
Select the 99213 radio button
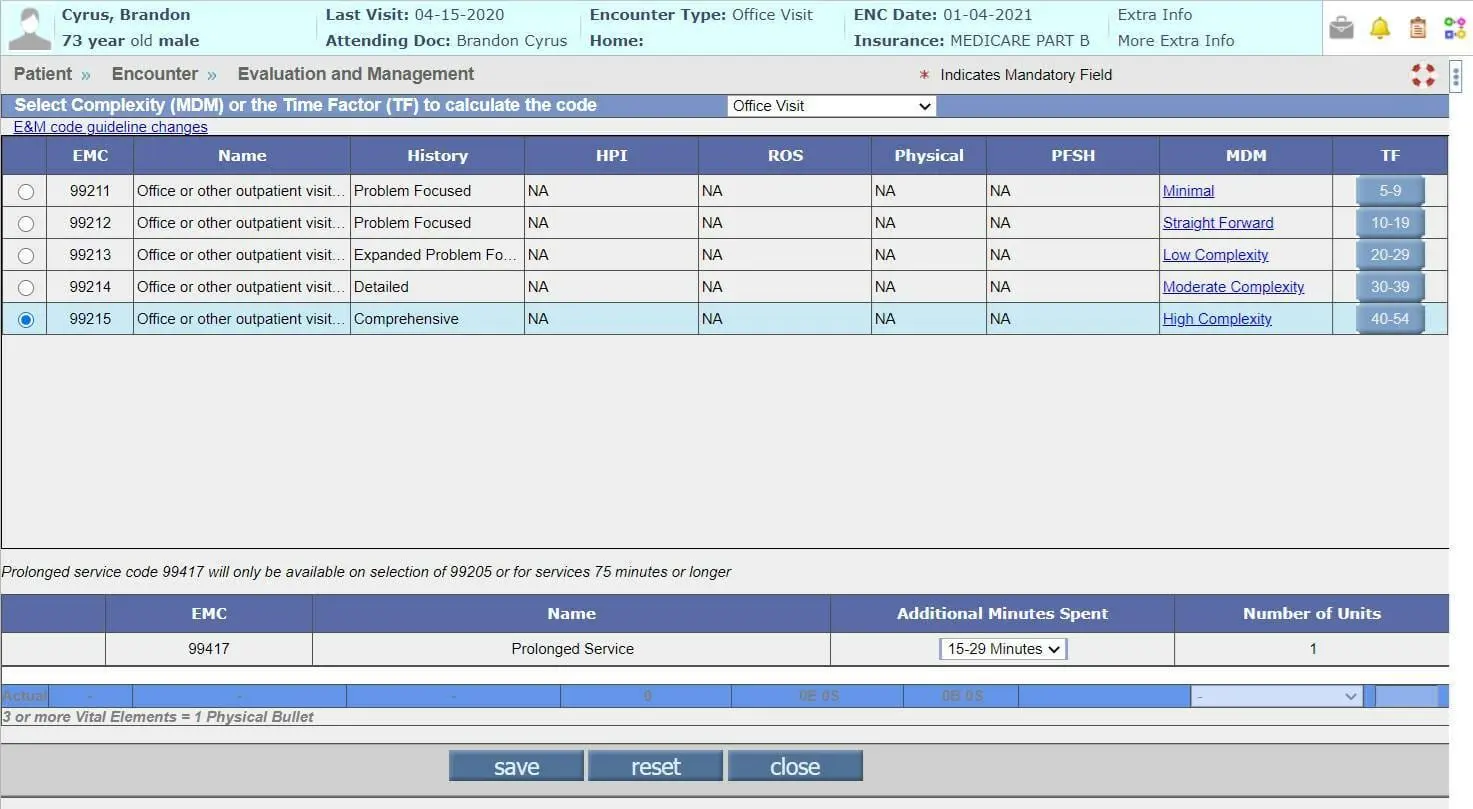coord(24,255)
